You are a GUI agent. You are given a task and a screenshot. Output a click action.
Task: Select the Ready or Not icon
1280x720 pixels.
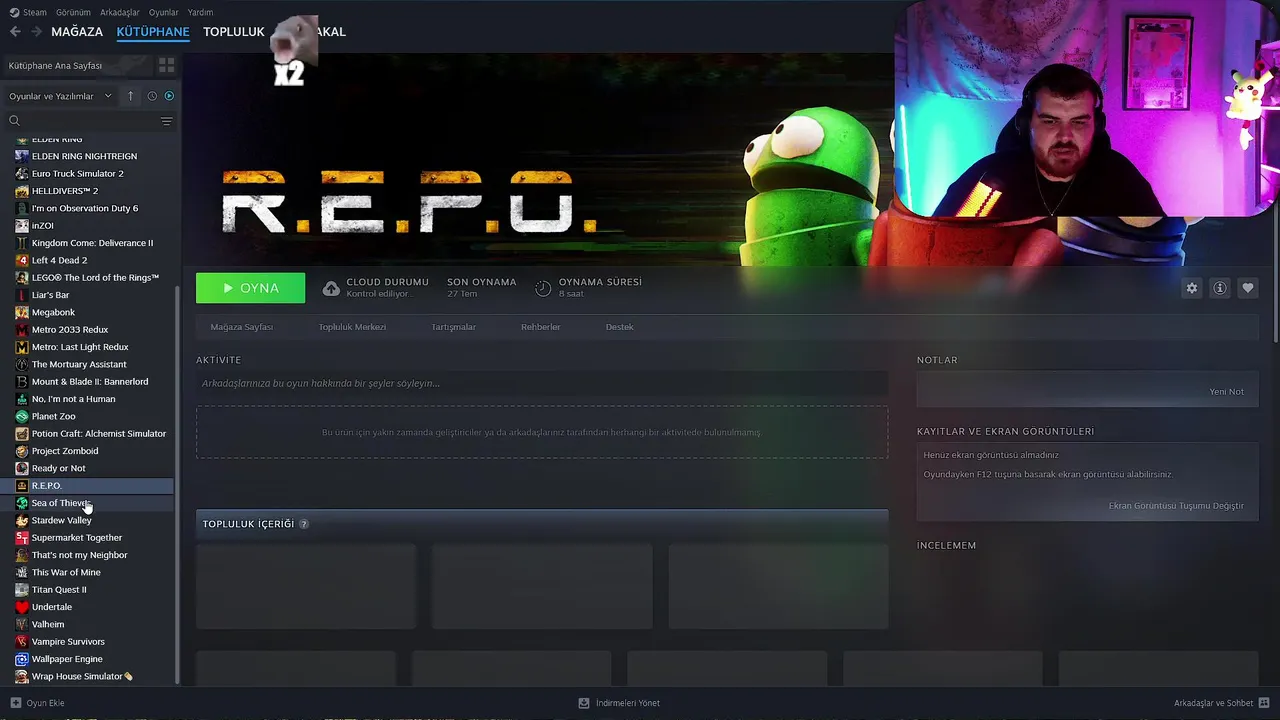[22, 468]
